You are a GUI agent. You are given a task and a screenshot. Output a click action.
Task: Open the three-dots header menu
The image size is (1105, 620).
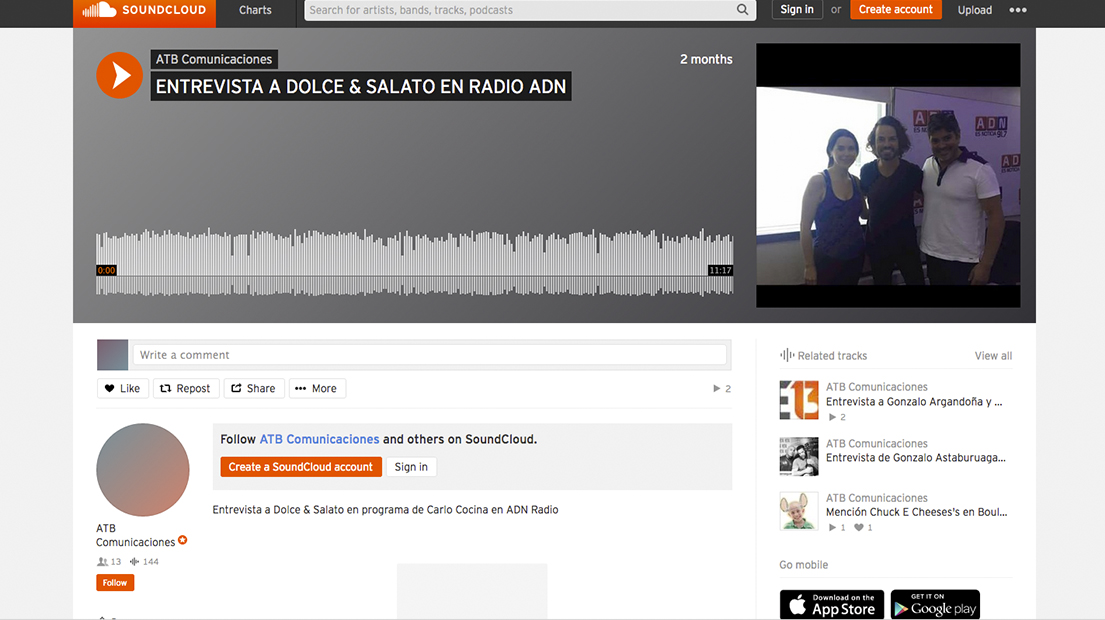coord(1017,10)
